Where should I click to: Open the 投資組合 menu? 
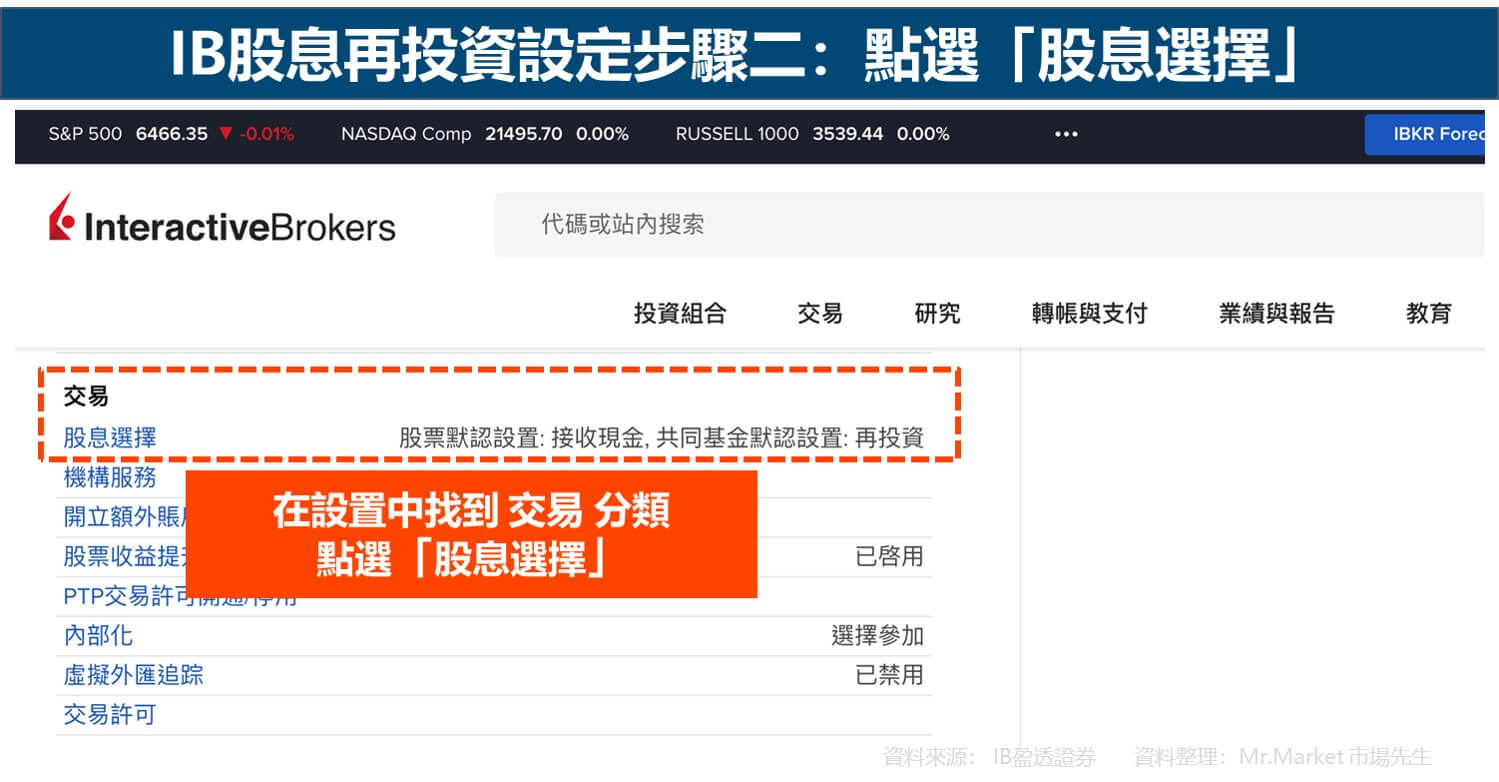(x=679, y=314)
